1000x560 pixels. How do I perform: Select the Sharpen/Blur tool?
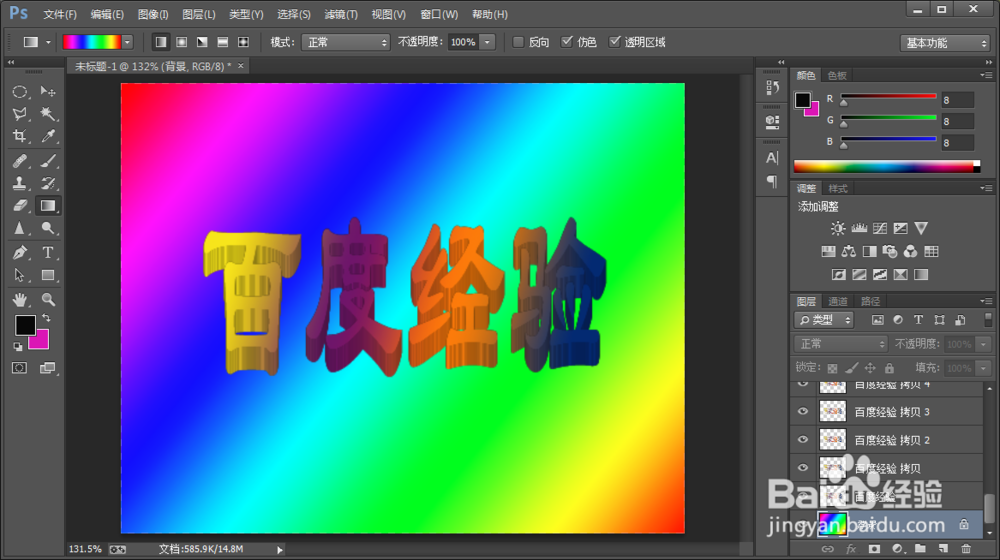click(x=20, y=228)
